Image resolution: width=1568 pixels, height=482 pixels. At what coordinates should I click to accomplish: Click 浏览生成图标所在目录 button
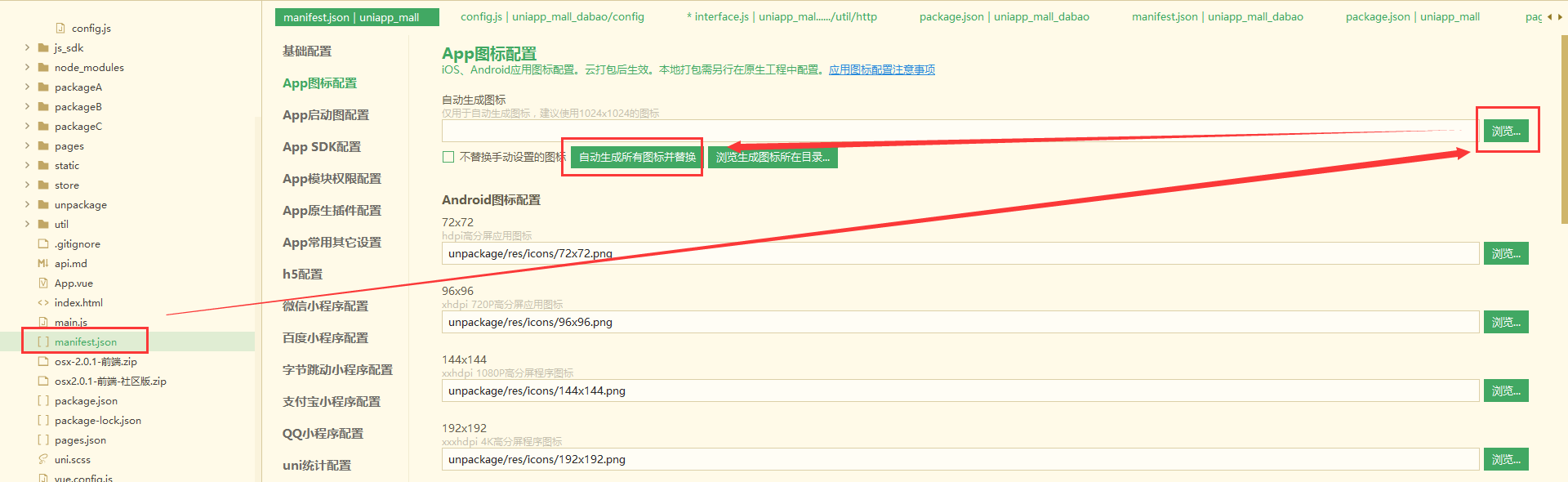(773, 157)
